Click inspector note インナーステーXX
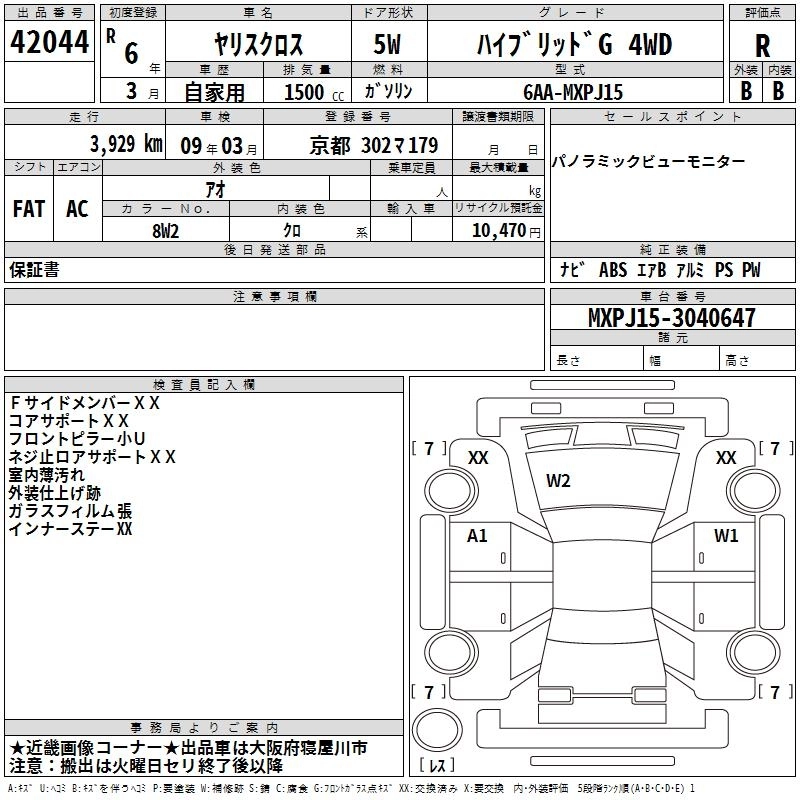 (x=70, y=529)
